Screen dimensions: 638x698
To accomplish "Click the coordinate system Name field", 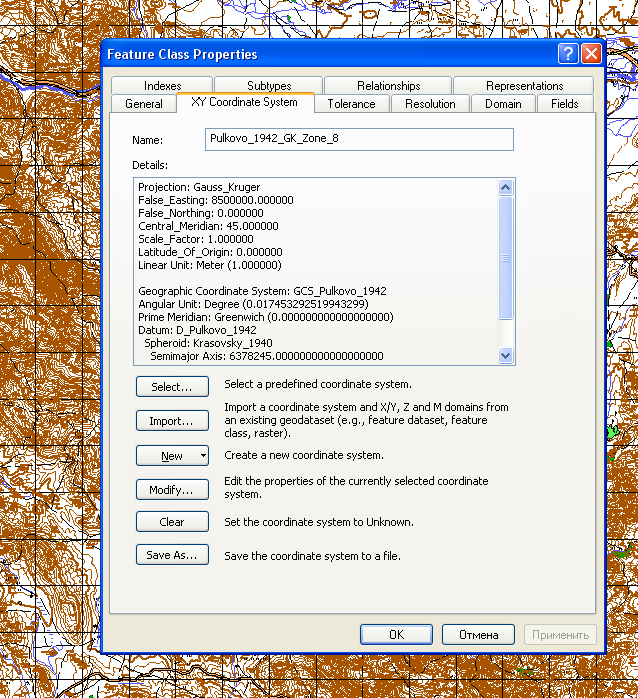I will [359, 139].
